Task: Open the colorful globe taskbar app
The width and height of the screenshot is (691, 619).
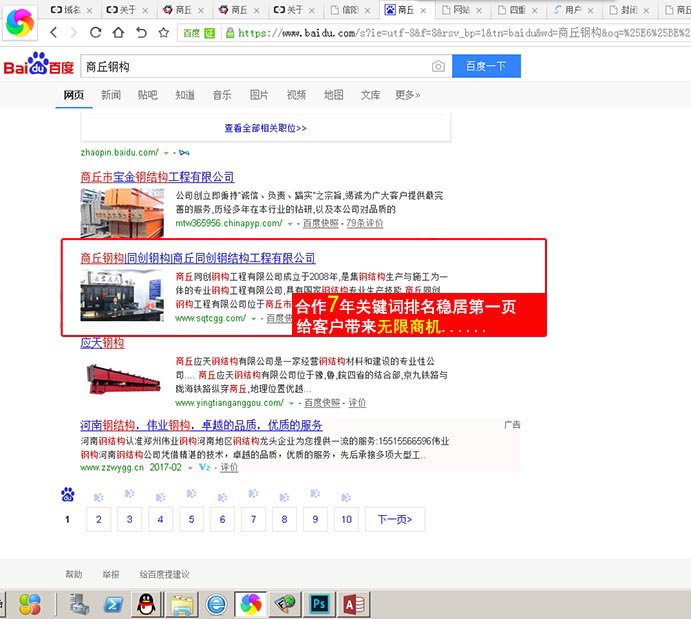Action: coord(30,604)
